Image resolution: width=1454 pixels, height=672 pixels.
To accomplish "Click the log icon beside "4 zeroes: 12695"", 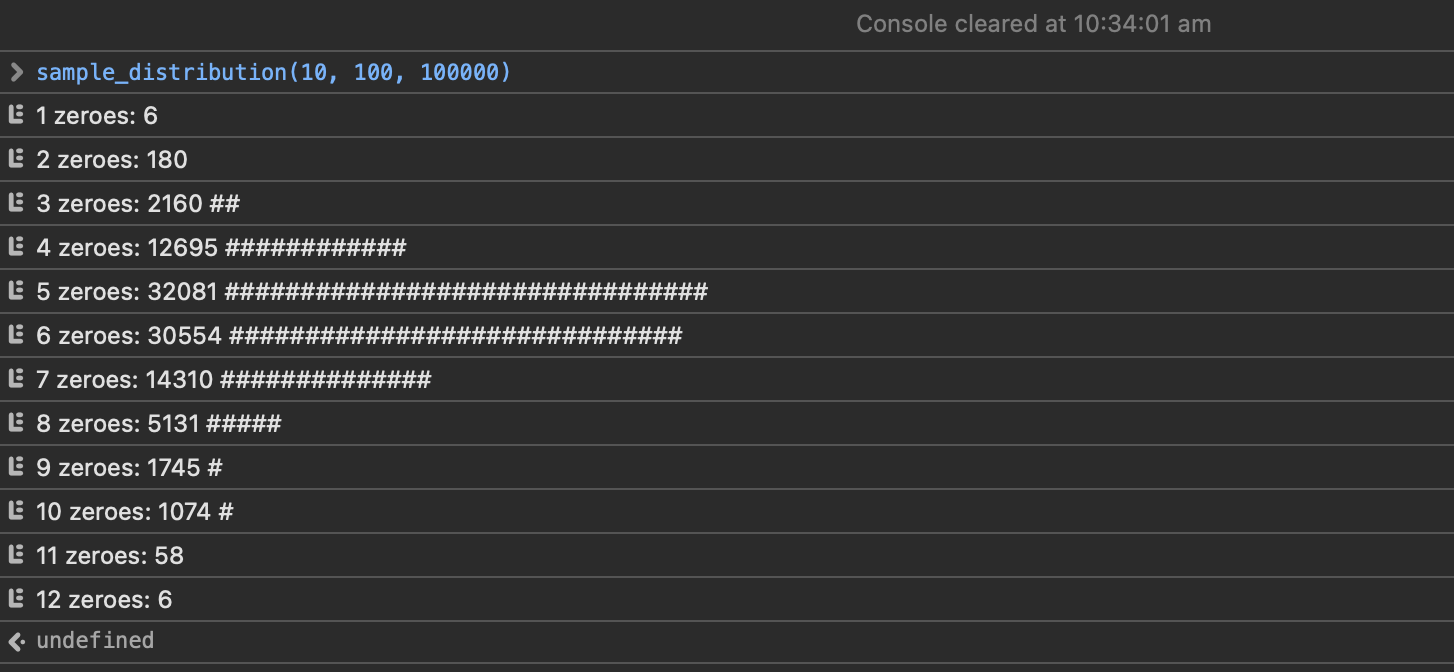I will tap(15, 247).
